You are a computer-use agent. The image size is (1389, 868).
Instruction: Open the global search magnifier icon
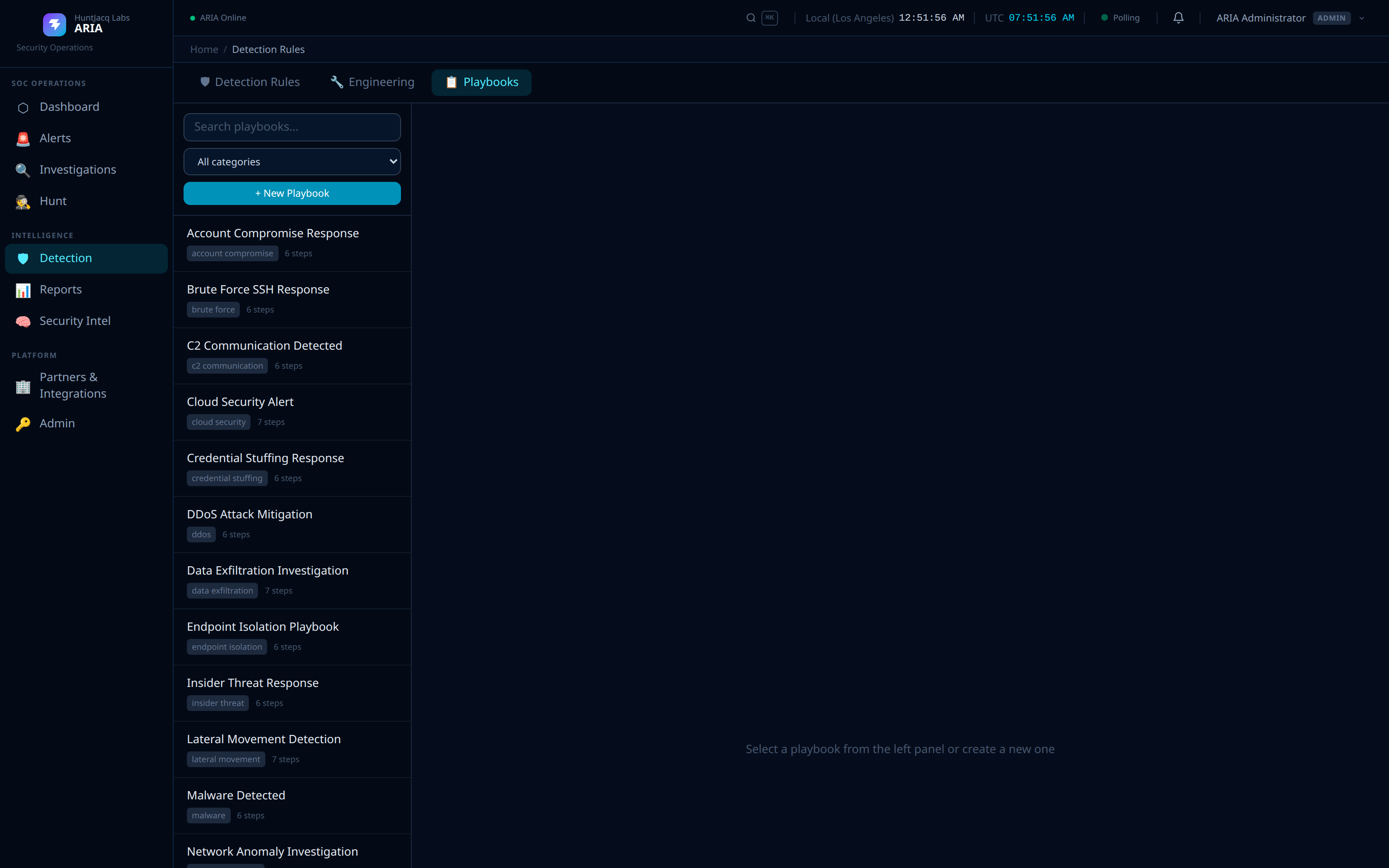coord(751,18)
